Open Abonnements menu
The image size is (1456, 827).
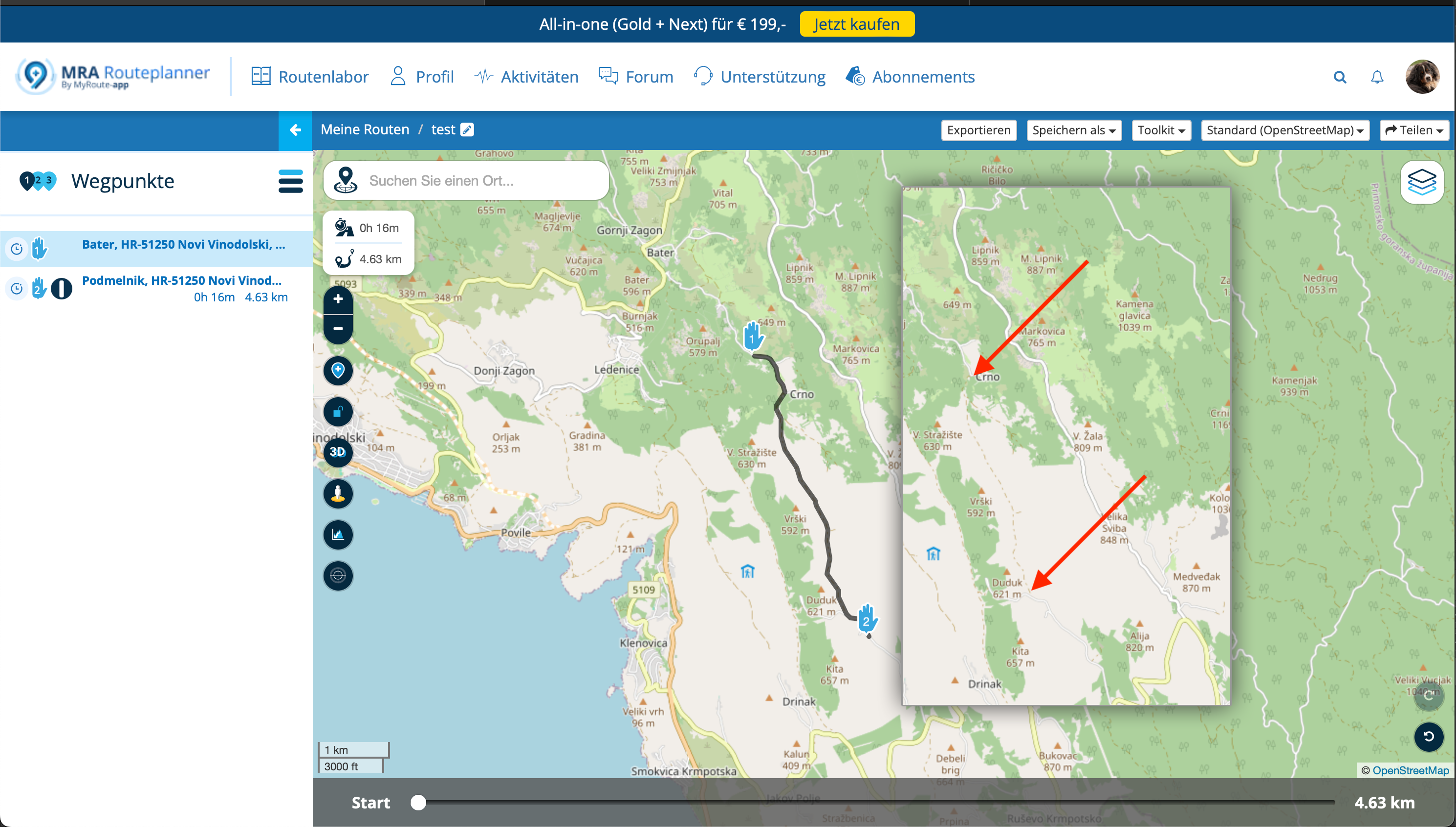click(910, 77)
